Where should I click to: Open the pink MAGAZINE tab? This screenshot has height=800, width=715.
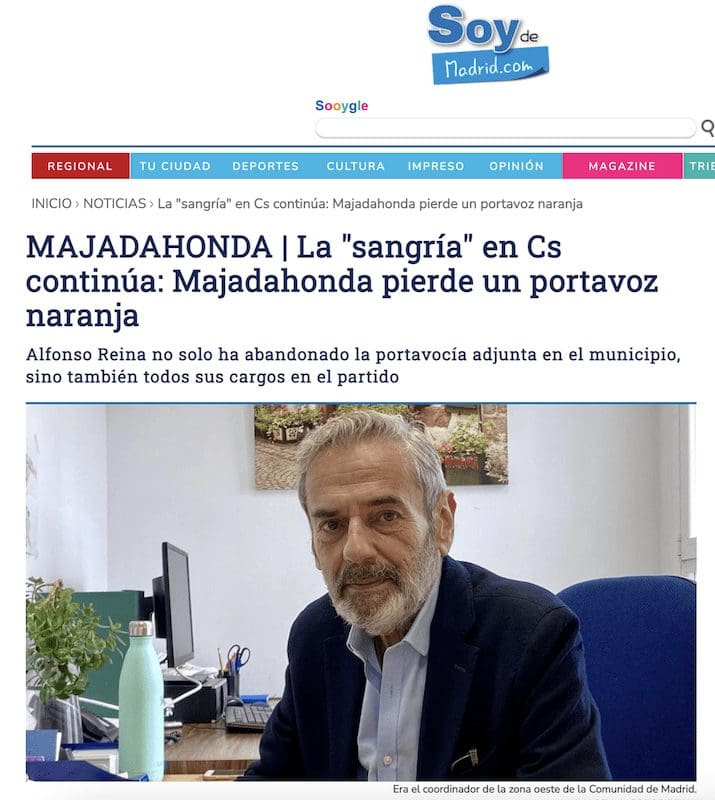coord(622,166)
